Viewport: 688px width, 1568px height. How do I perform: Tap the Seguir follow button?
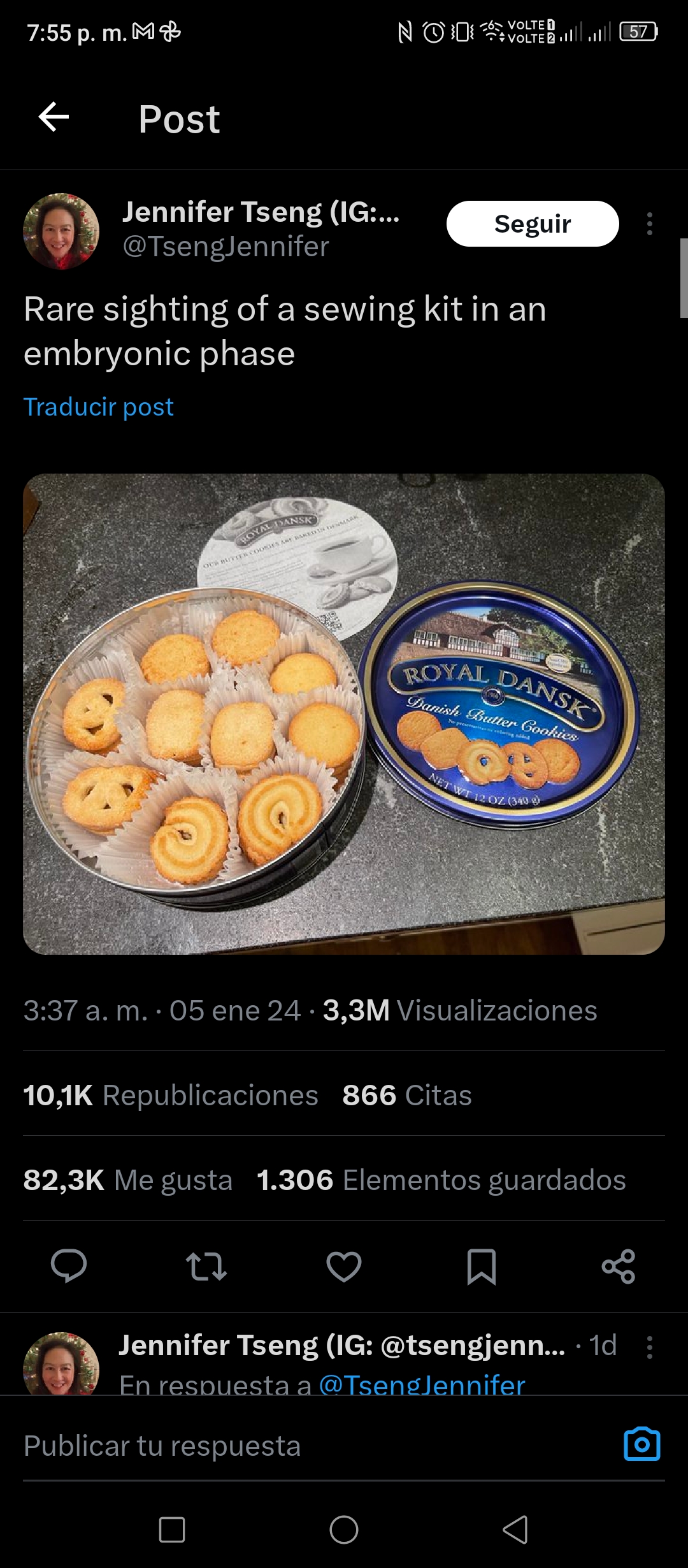point(533,224)
